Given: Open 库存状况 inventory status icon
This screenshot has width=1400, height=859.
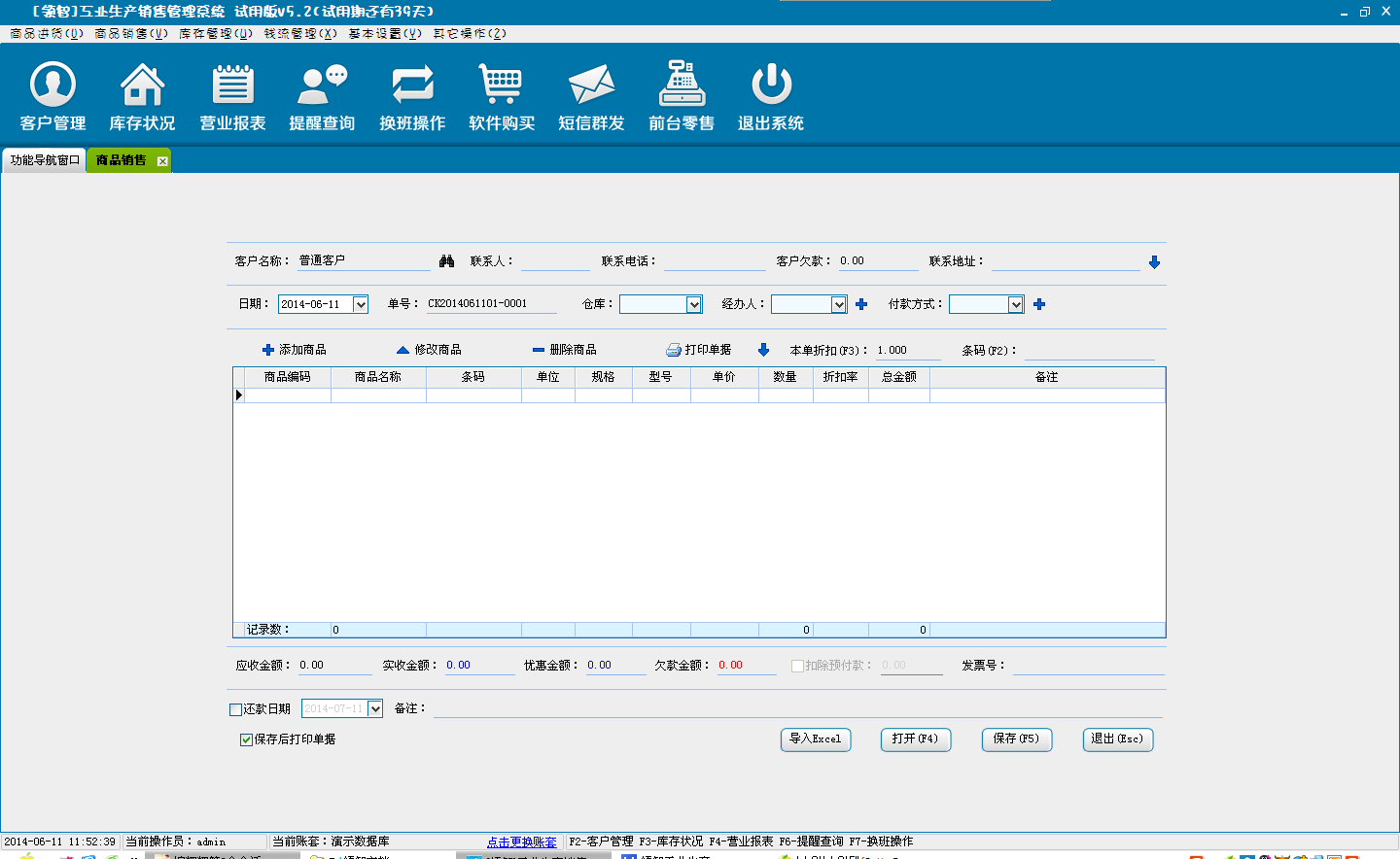Looking at the screenshot, I should 142,95.
